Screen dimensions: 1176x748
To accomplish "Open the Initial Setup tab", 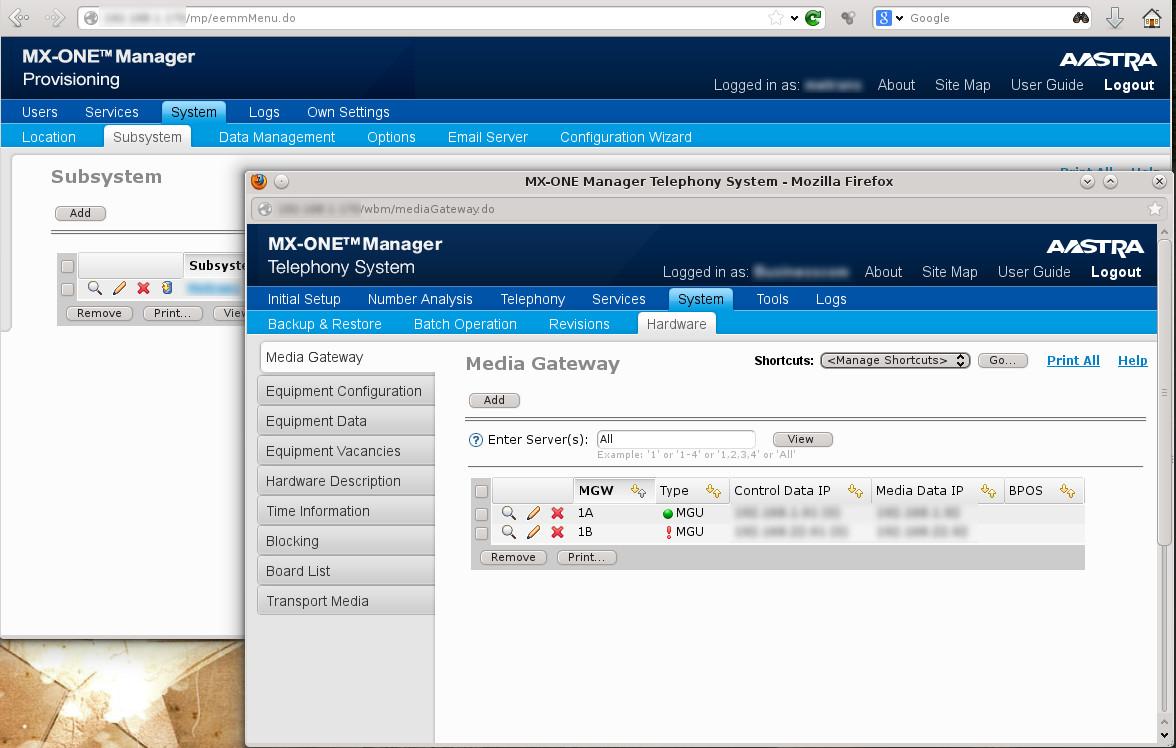I will pyautogui.click(x=304, y=299).
